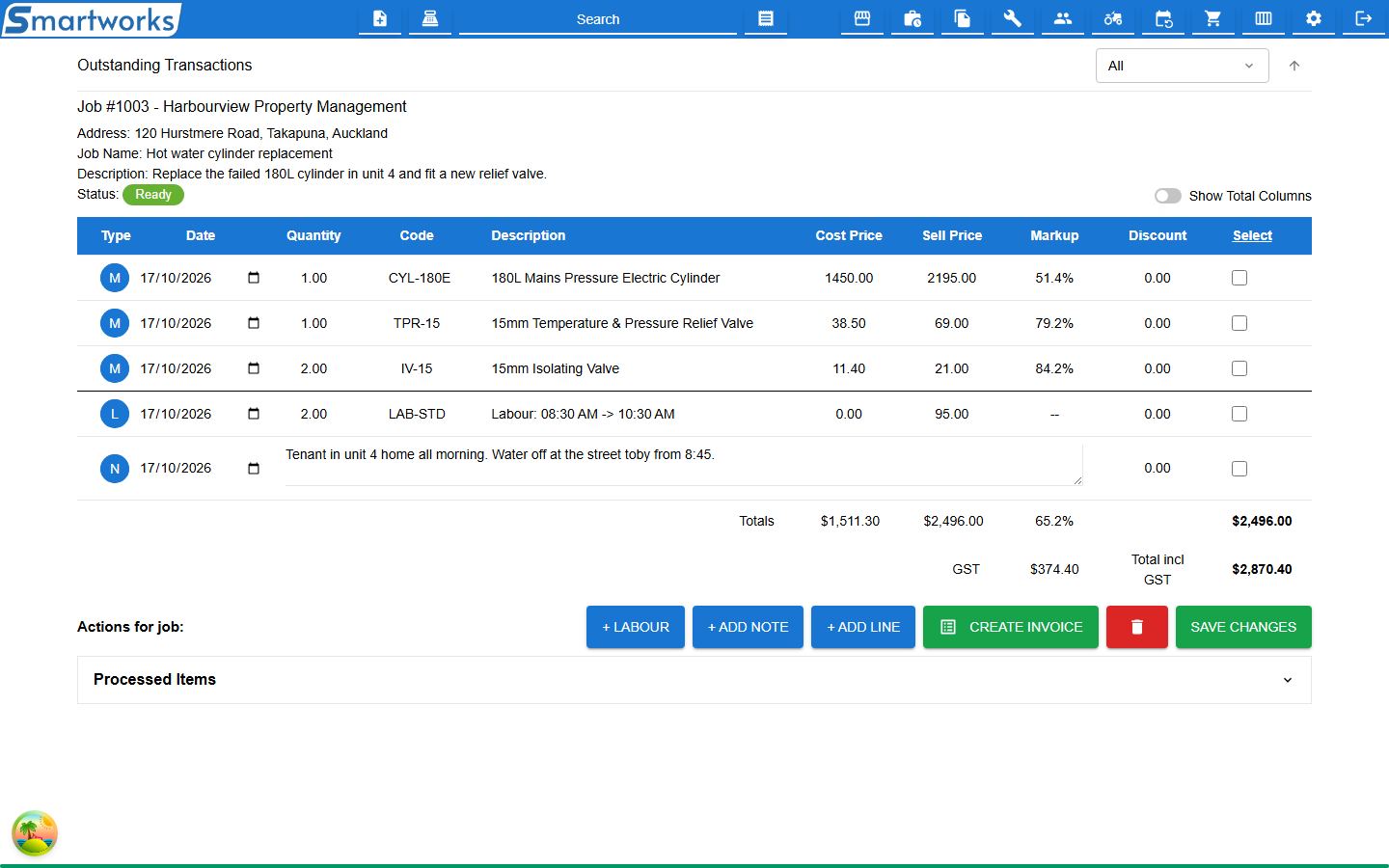Viewport: 1389px width, 868px height.
Task: Click the Select column header link
Action: [x=1252, y=235]
